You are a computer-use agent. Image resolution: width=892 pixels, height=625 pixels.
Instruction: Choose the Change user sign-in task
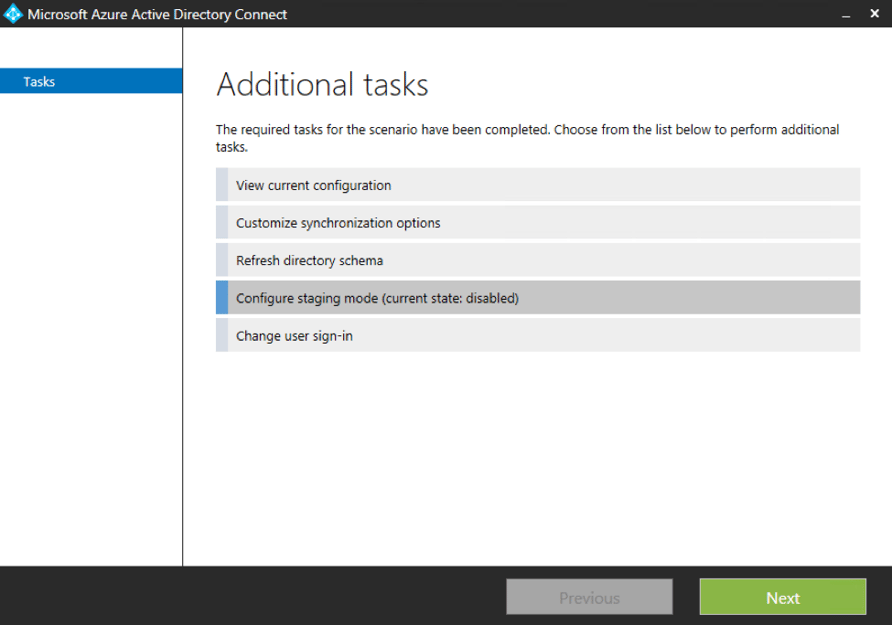(x=538, y=336)
